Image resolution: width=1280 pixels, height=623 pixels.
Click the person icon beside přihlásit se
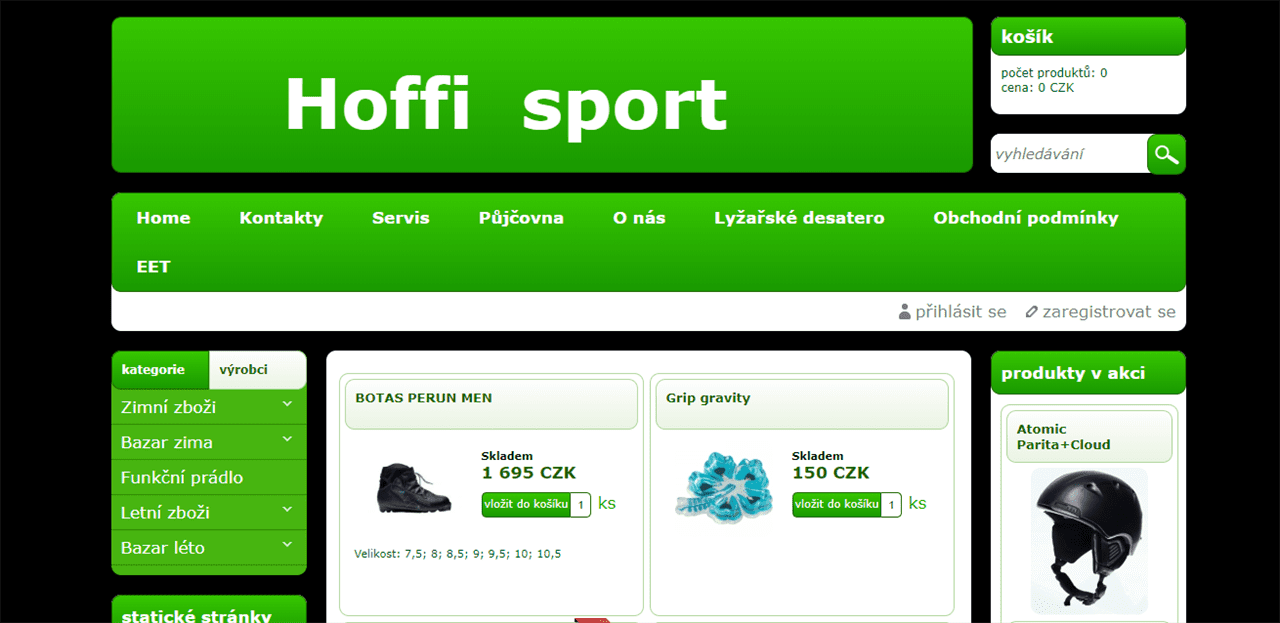point(905,312)
